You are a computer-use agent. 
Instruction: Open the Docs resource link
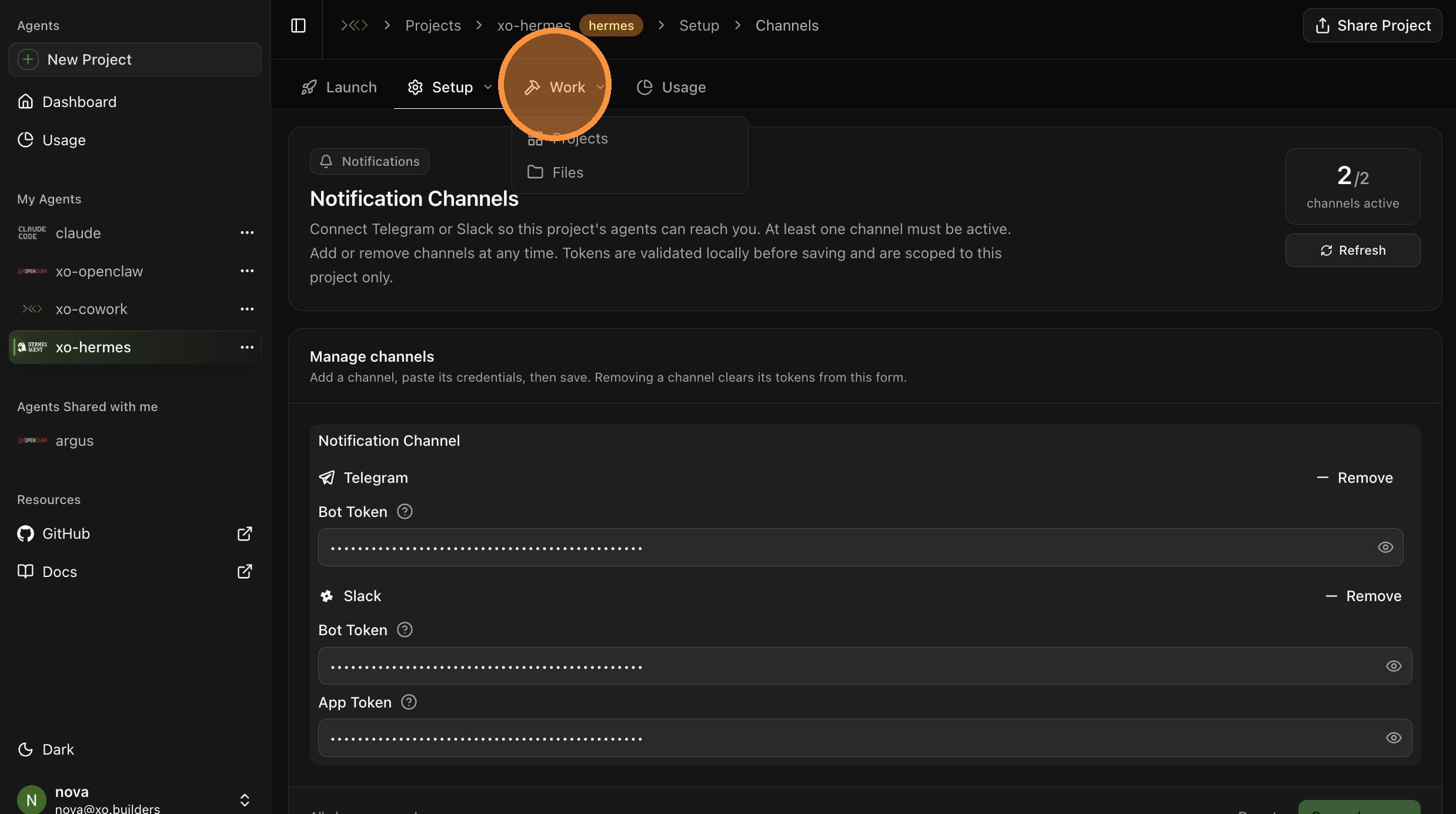(135, 572)
